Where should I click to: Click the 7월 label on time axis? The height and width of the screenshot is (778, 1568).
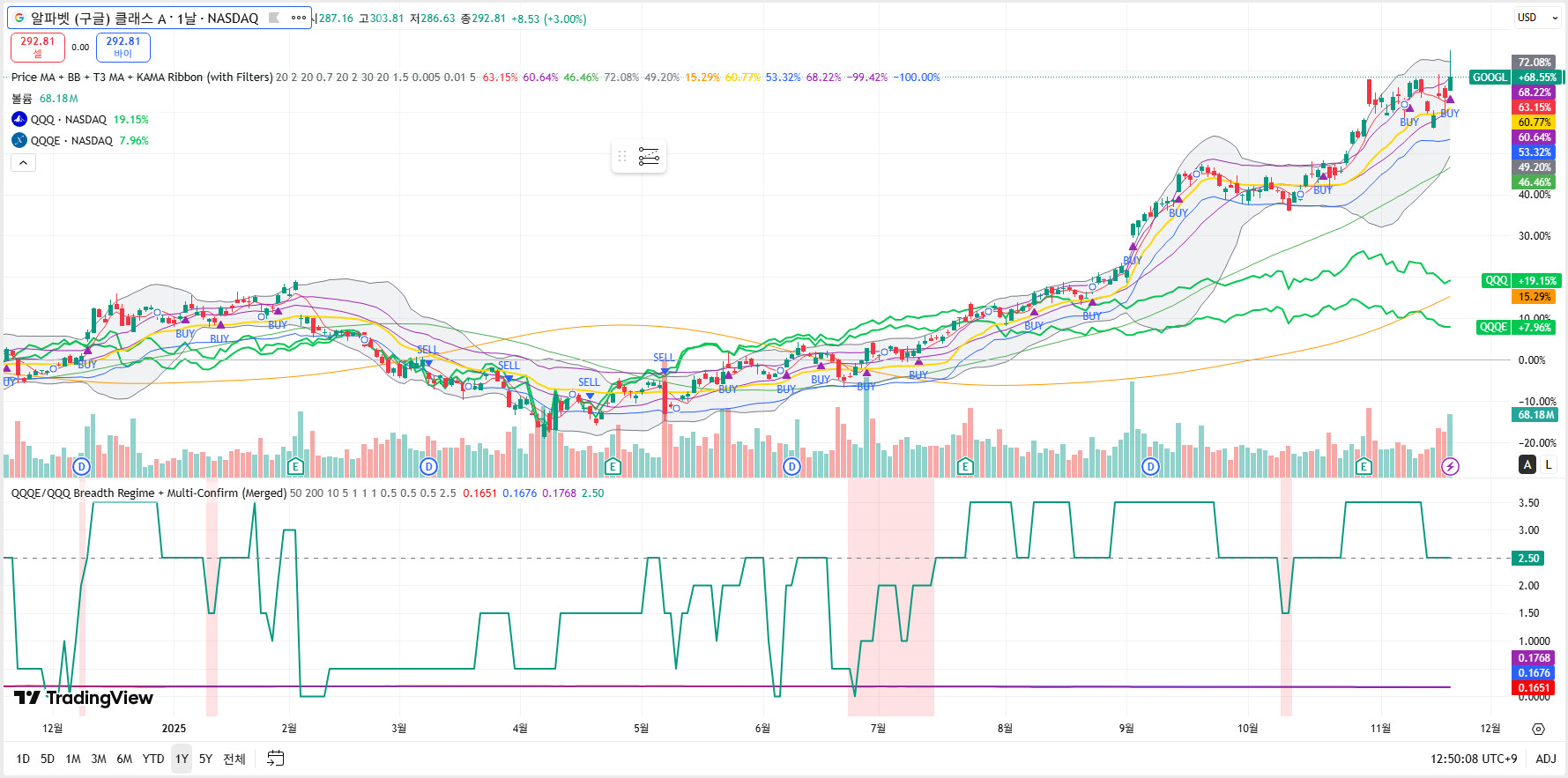[878, 728]
